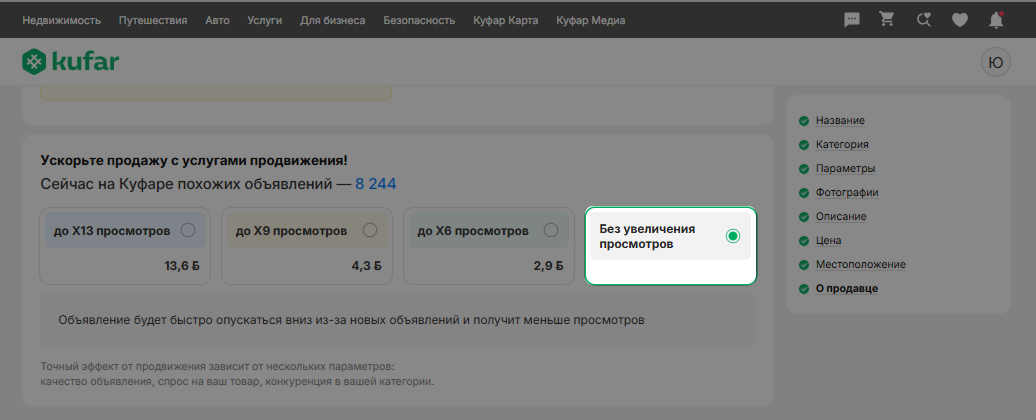1036x420 pixels.
Task: Click the Kufar logo
Action: (x=70, y=62)
